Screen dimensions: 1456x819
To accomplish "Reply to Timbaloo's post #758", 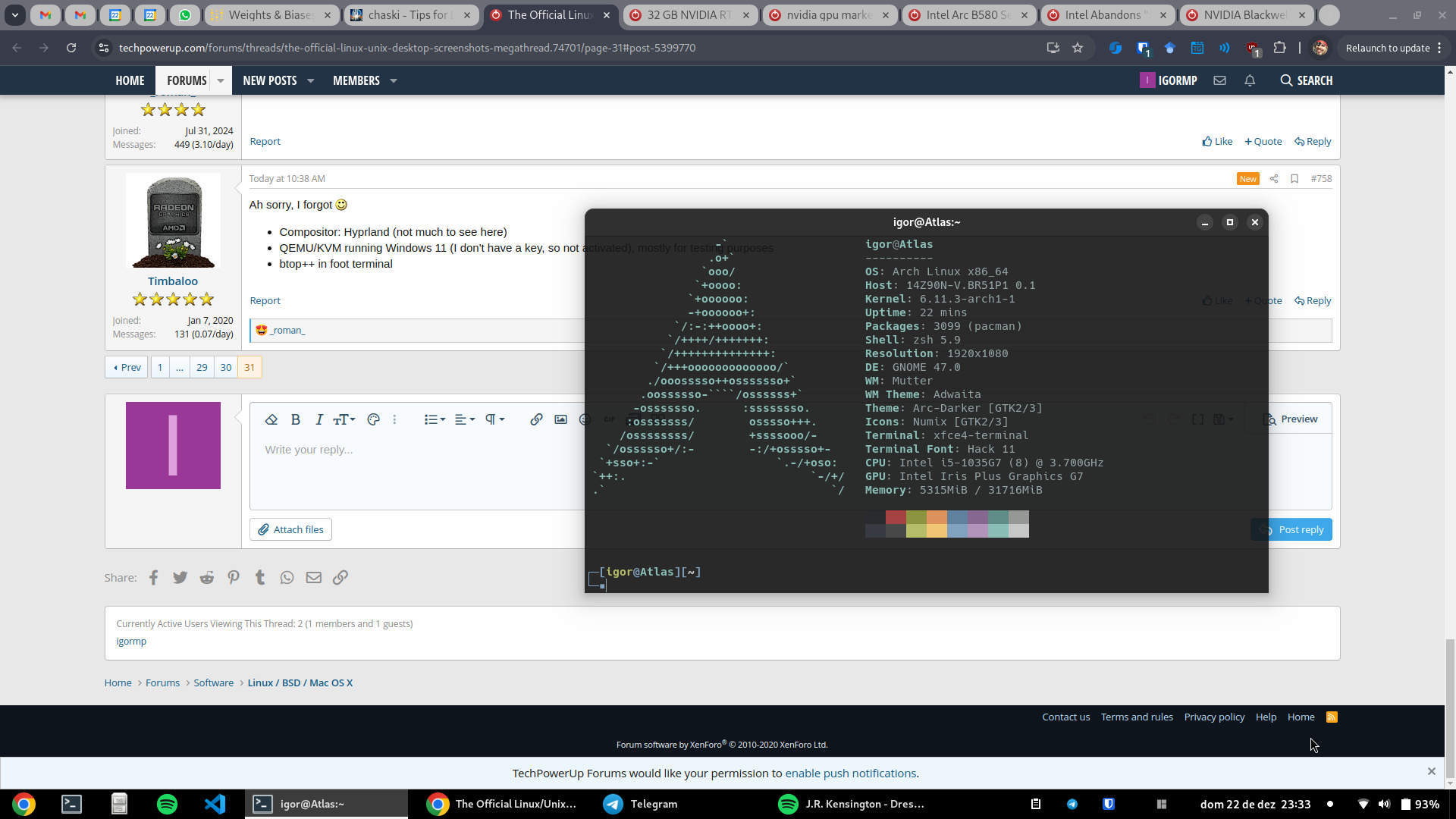I will tap(1313, 301).
